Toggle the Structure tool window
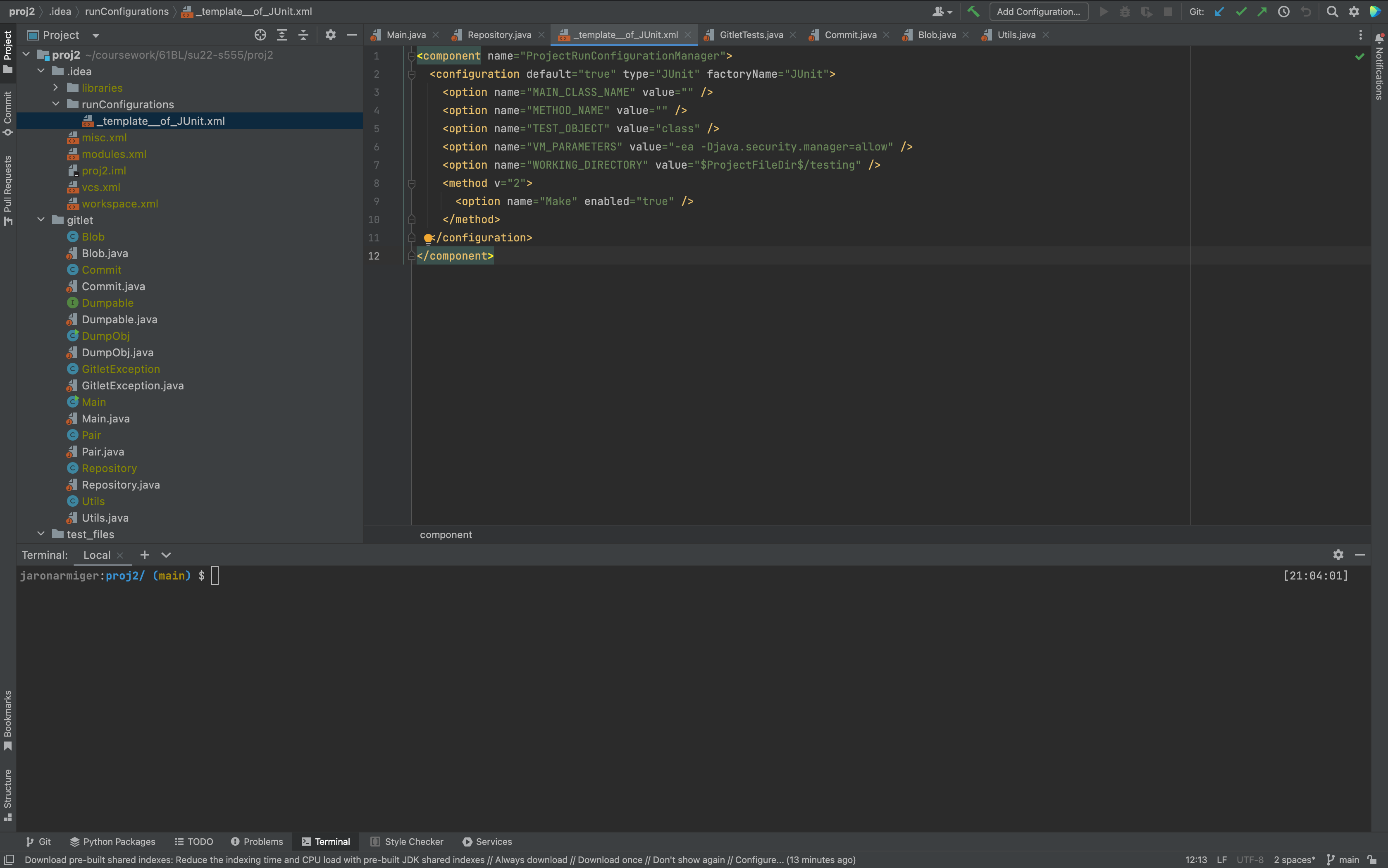This screenshot has height=868, width=1388. [x=7, y=794]
